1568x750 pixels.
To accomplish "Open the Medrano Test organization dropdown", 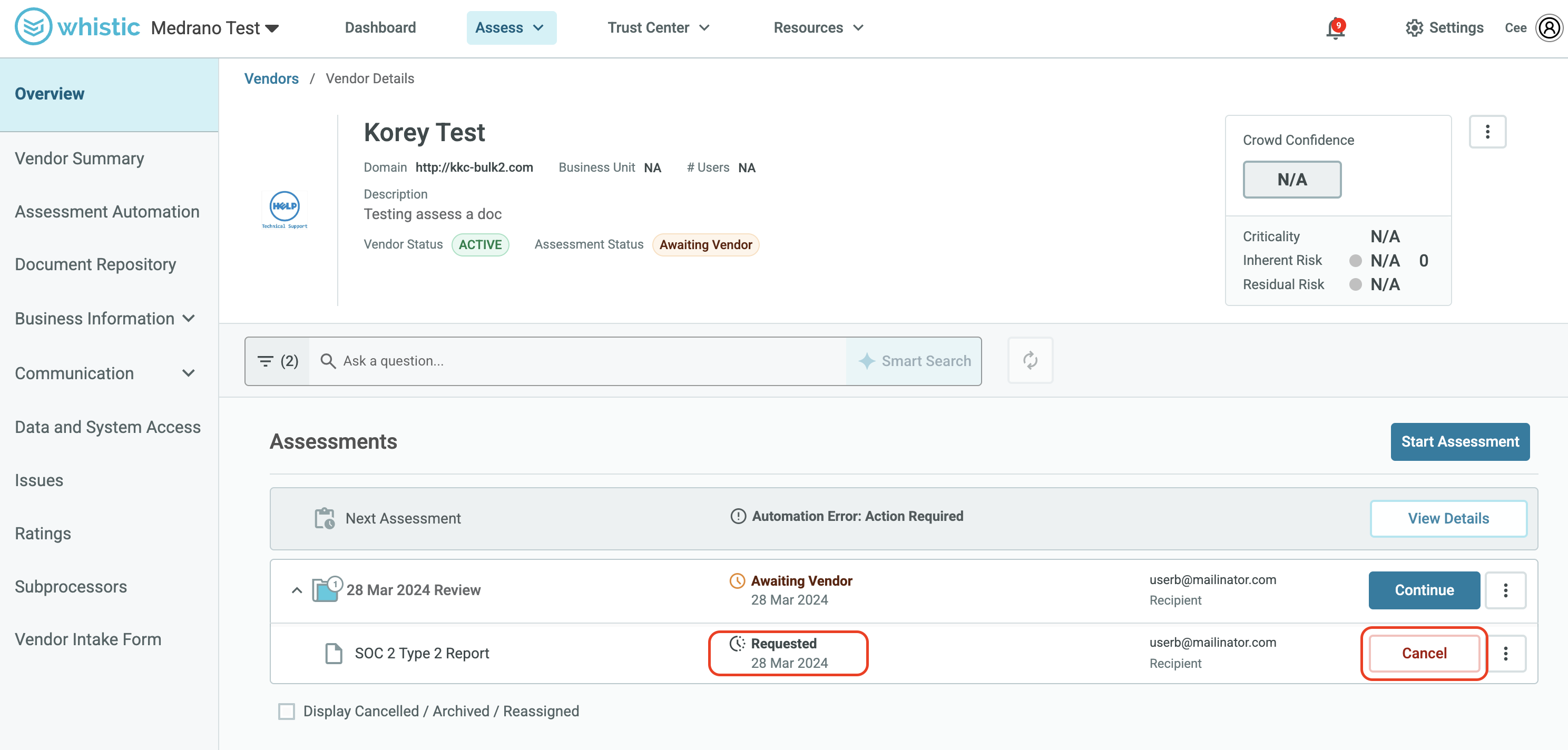I will (215, 28).
